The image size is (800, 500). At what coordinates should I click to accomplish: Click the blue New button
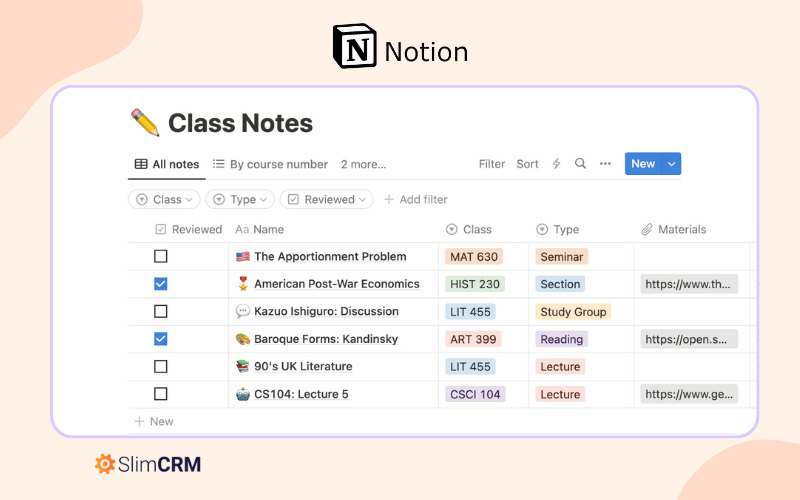point(643,164)
